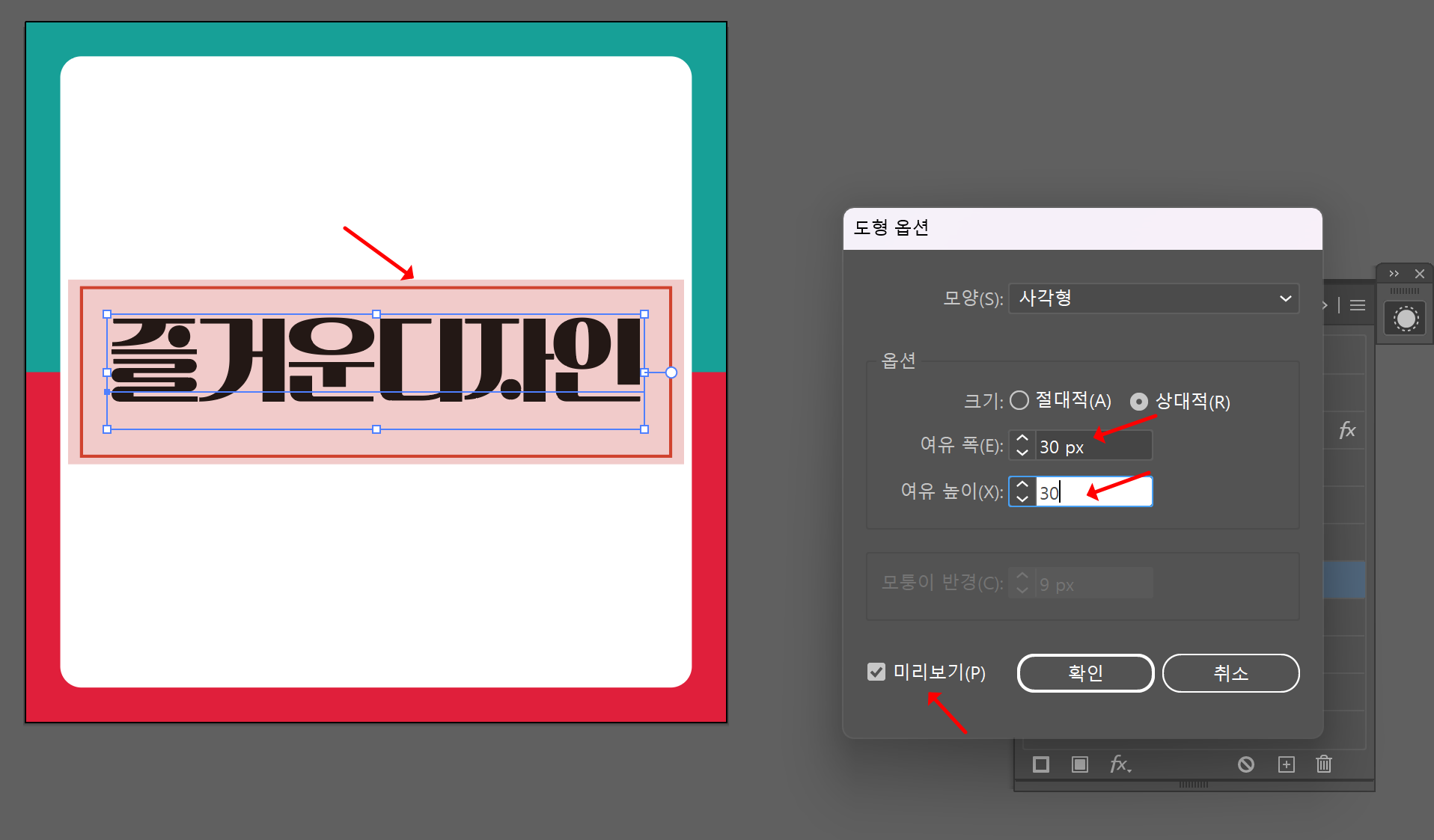Click the dotted grip handle below the panel
Screen dimensions: 1434x840
click(1193, 784)
